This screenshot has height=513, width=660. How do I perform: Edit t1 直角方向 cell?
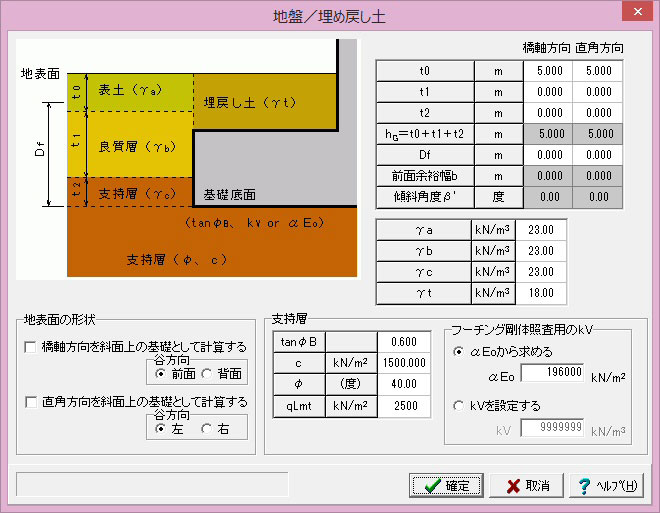[597, 92]
